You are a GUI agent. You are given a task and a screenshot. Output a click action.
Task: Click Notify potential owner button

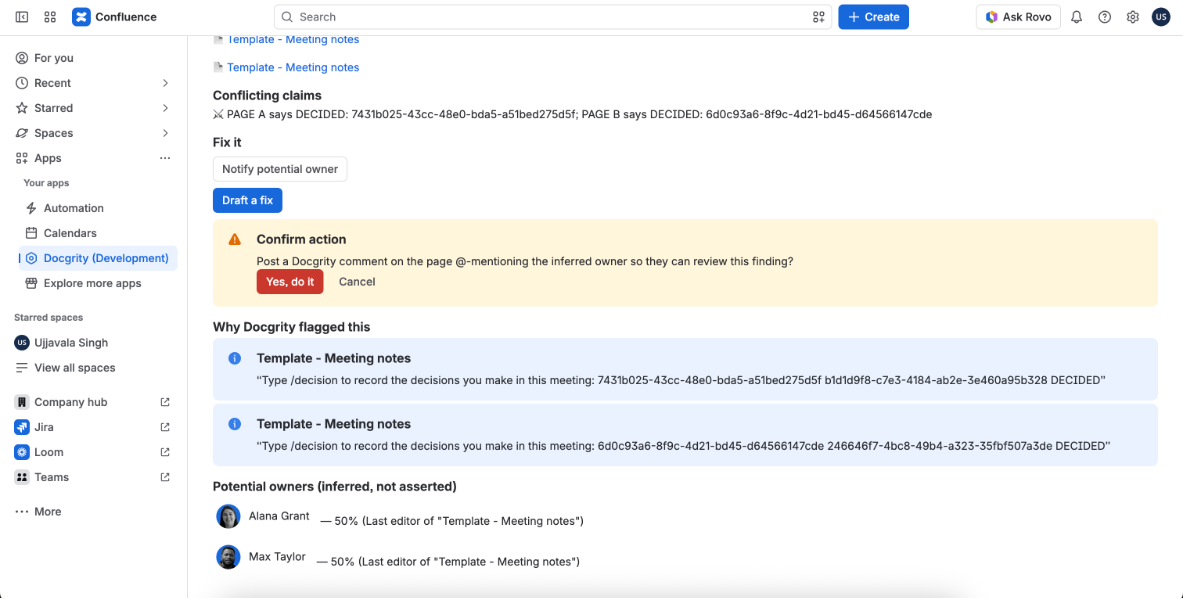[x=280, y=169]
